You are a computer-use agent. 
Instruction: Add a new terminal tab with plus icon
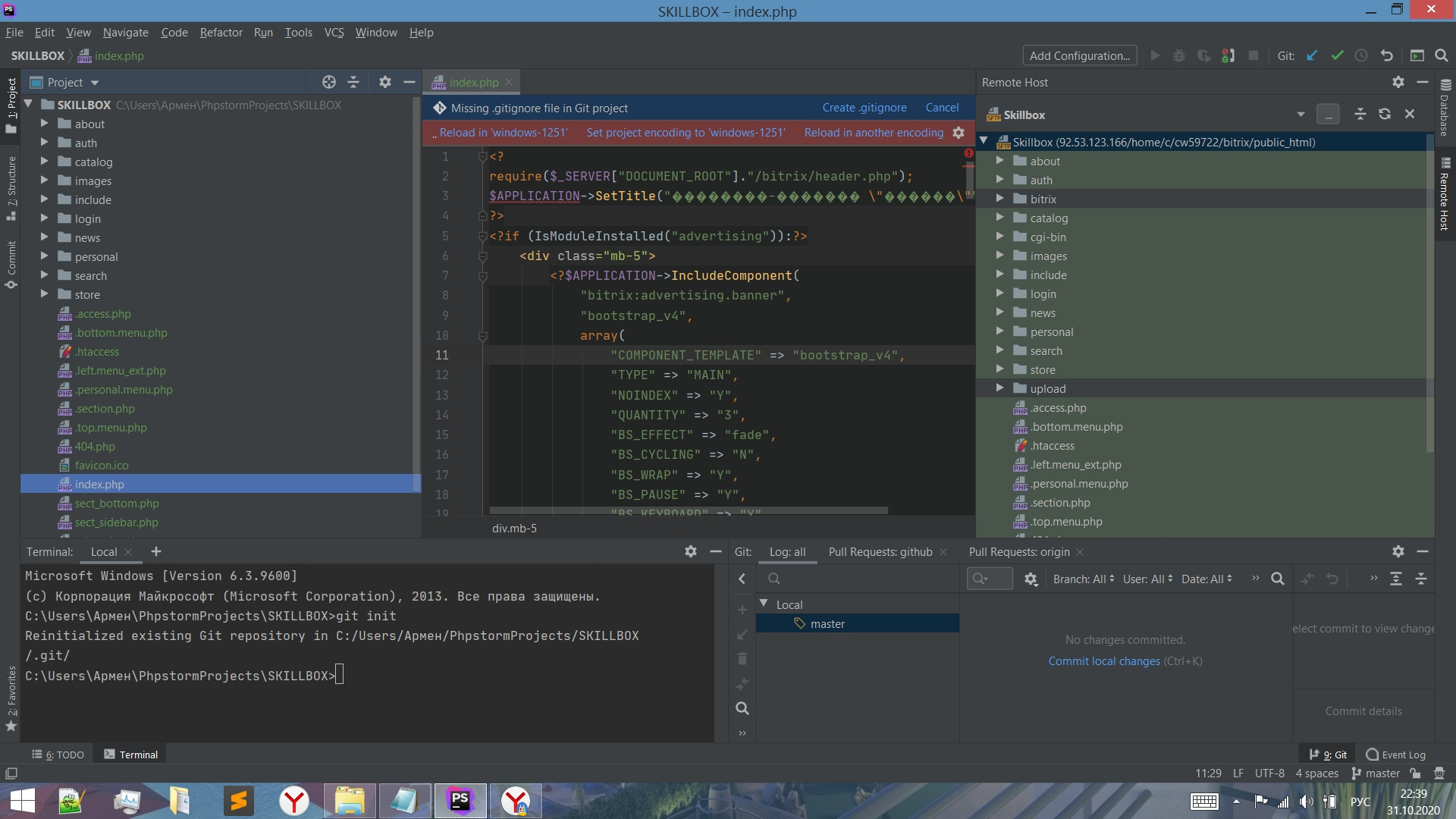click(156, 551)
